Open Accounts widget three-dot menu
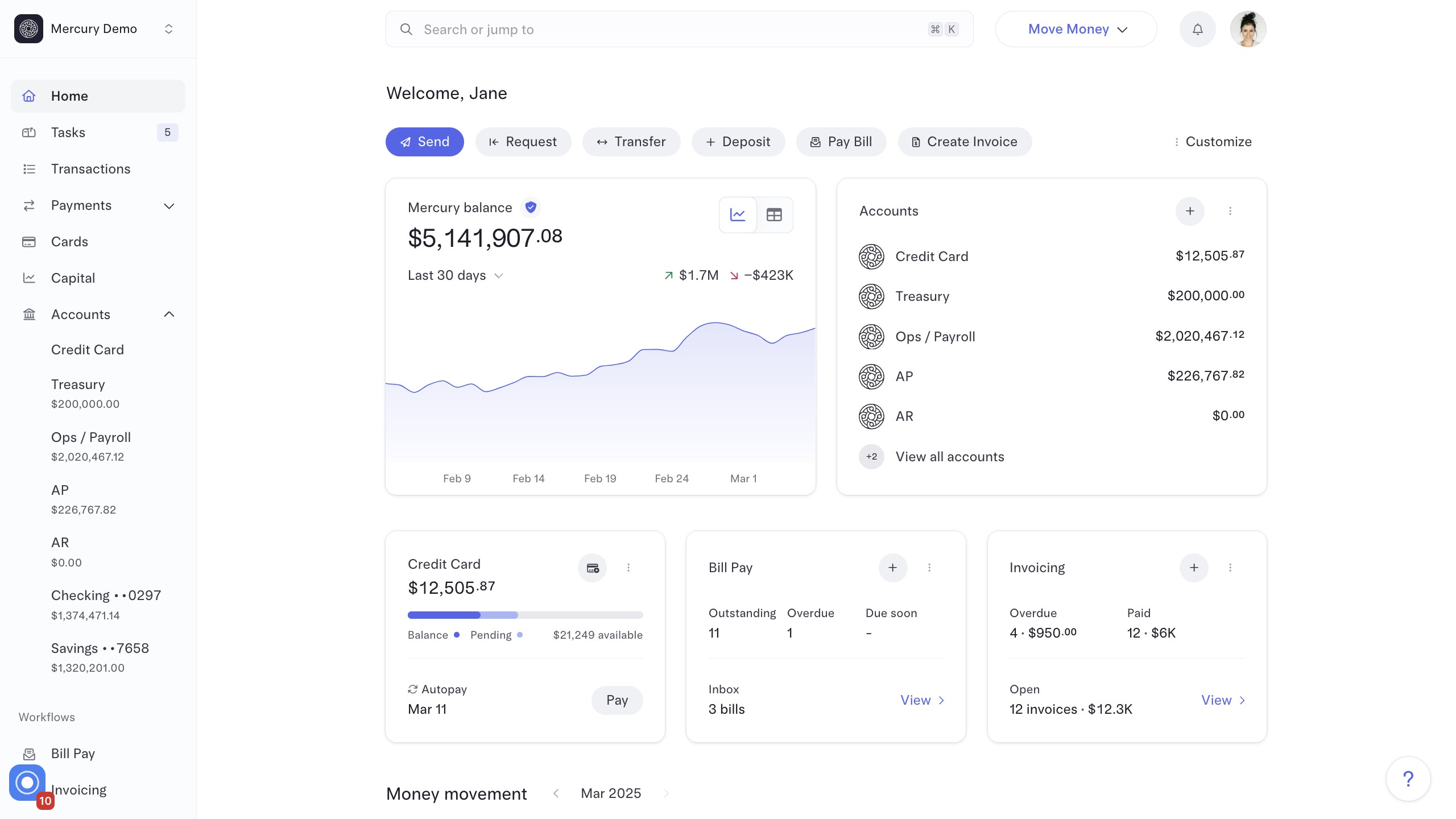 (1230, 211)
